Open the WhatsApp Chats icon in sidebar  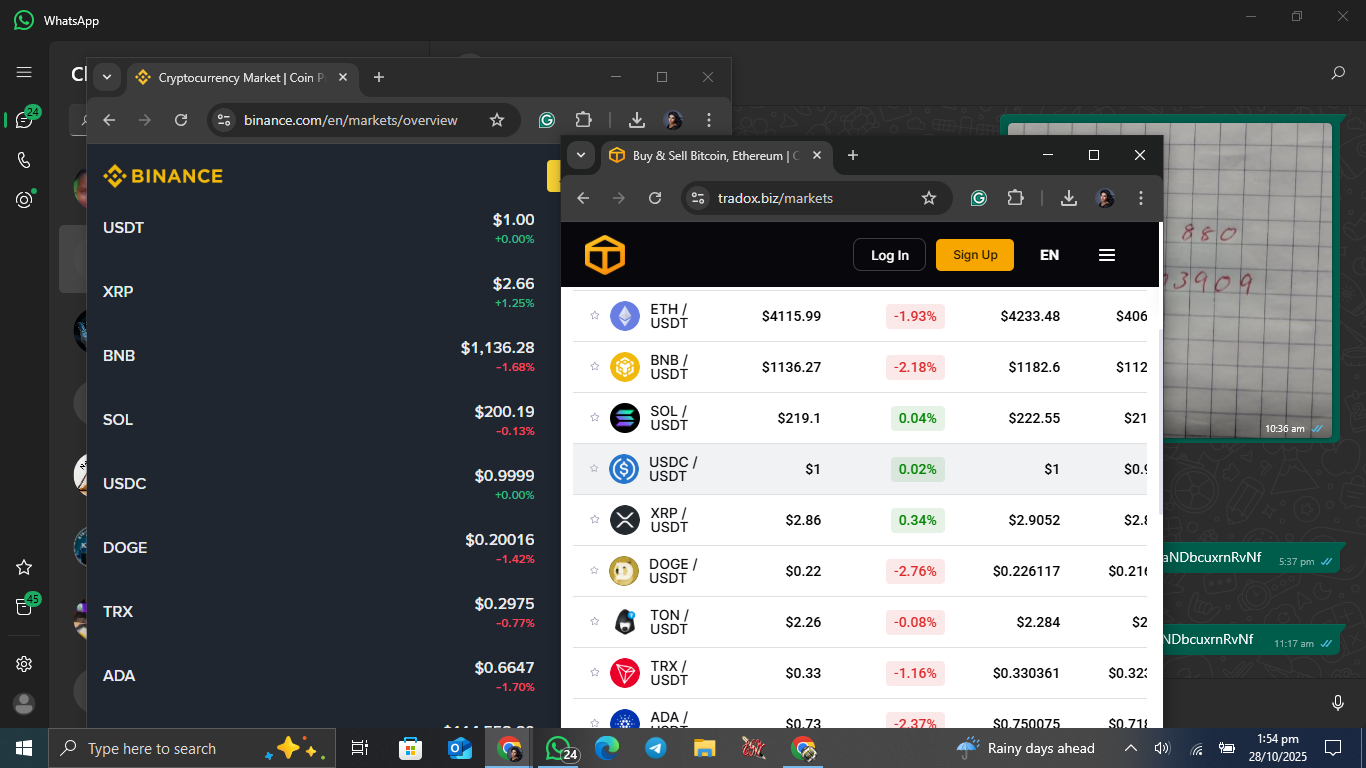click(24, 120)
